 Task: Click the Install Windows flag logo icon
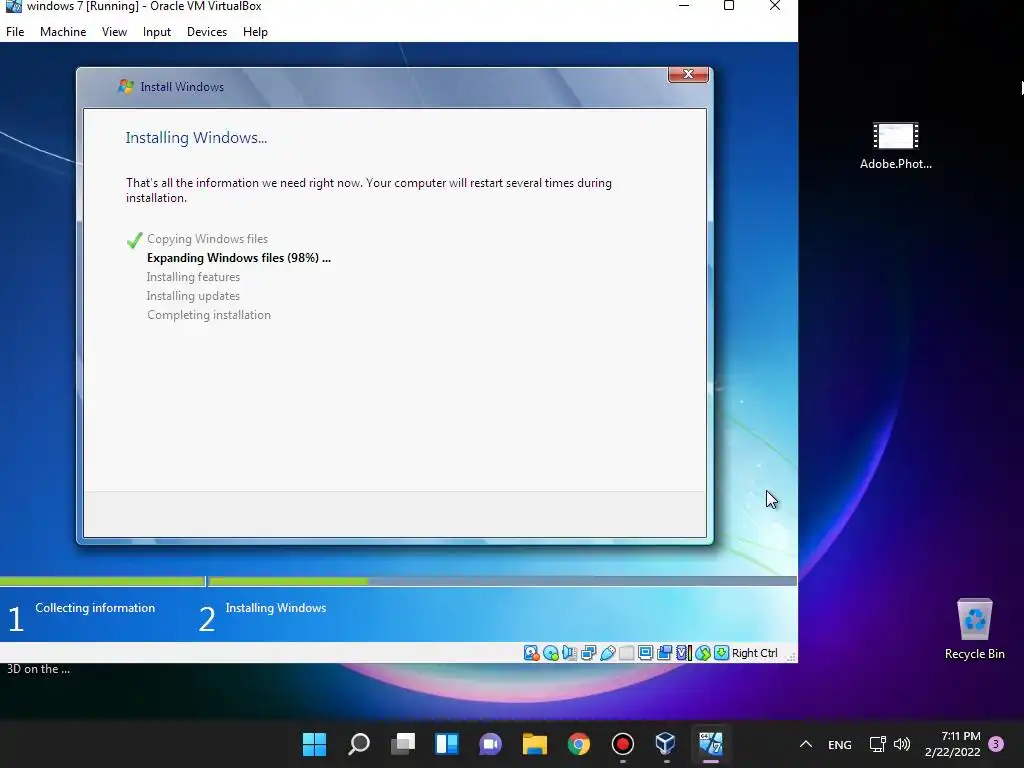125,86
